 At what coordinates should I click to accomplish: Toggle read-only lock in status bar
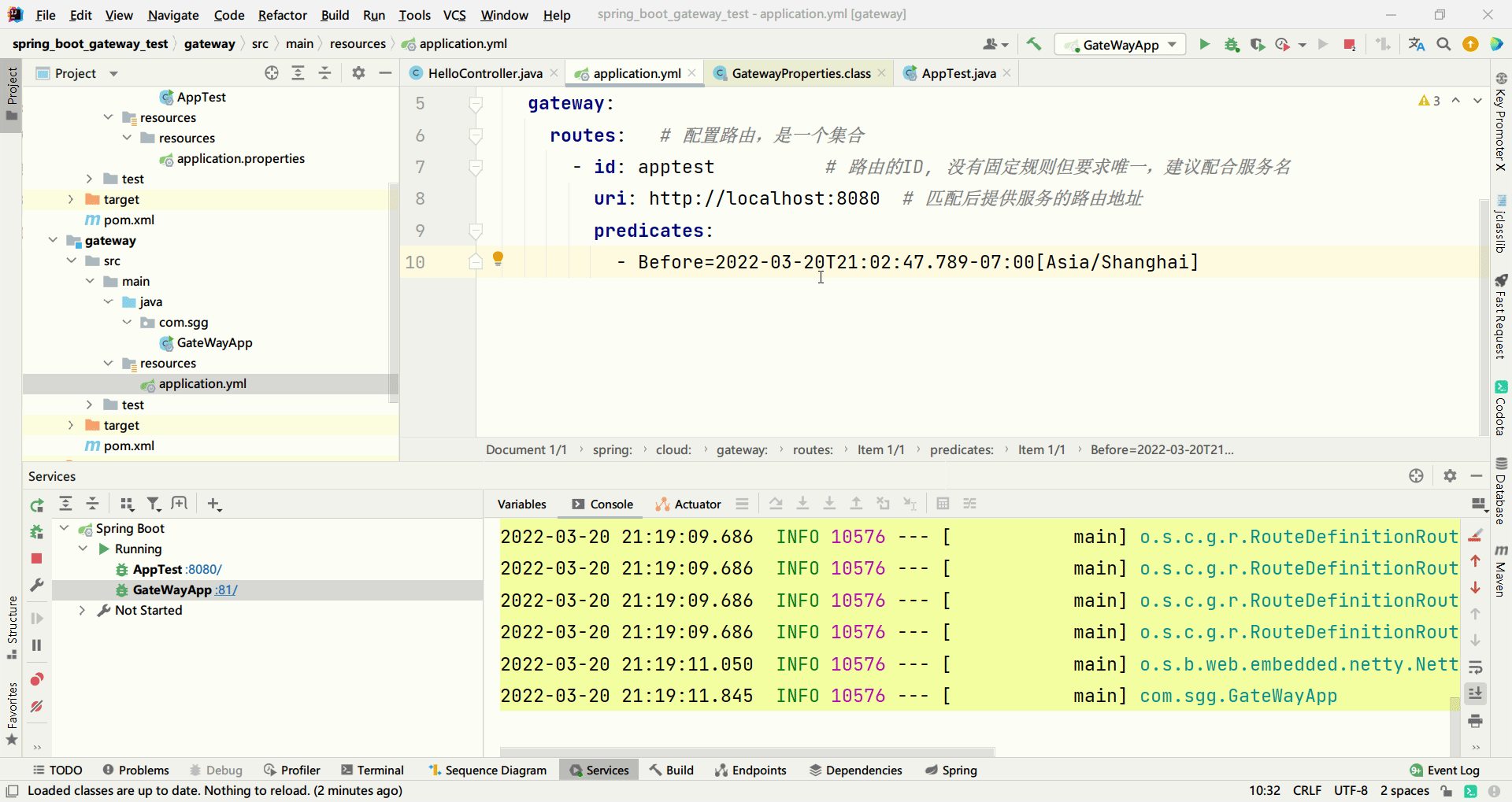(x=1446, y=791)
